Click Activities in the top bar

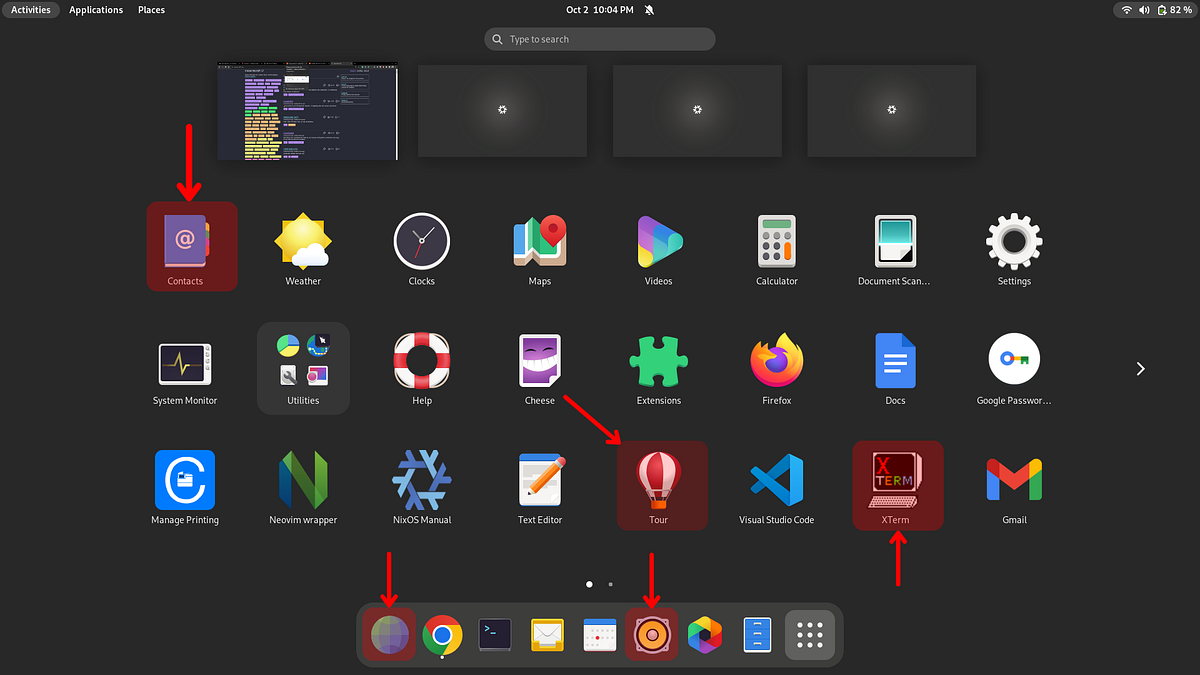tap(30, 9)
